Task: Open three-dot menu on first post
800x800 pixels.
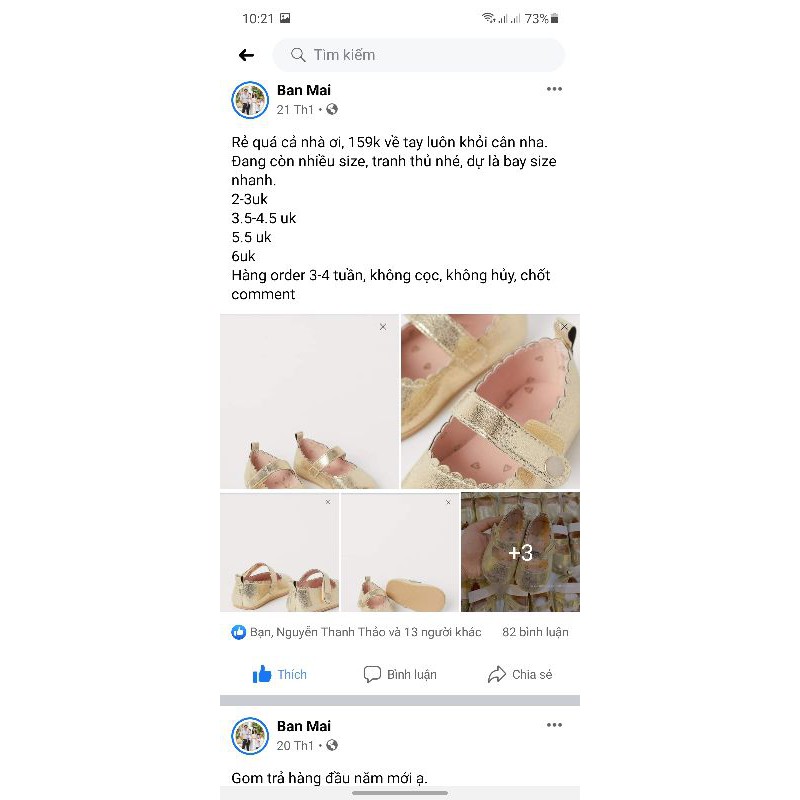Action: coord(554,89)
